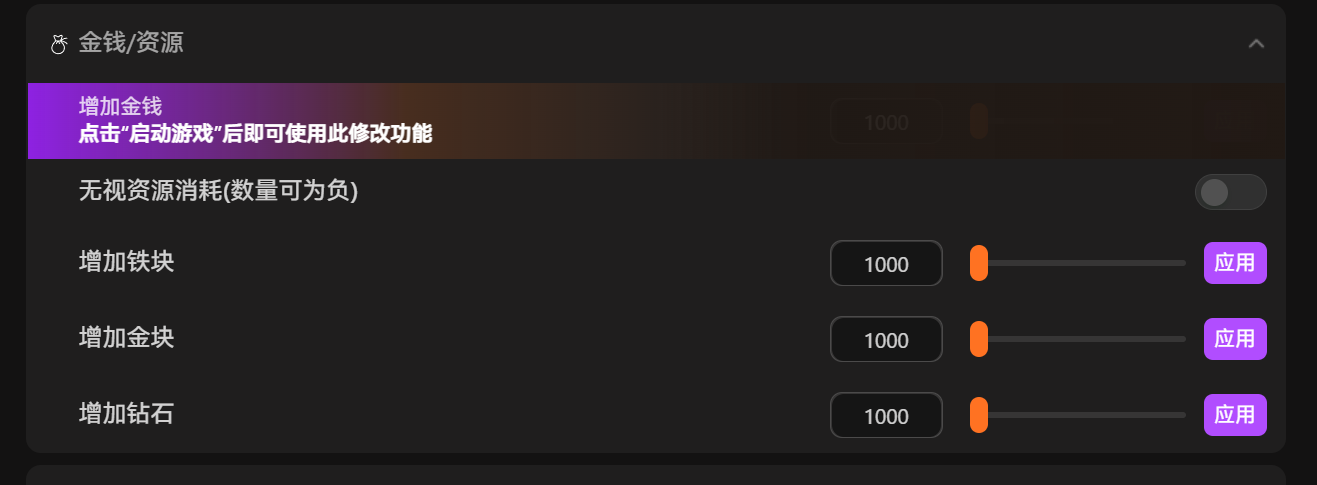
Task: Focus the 增加钻石 amount input box
Action: (x=886, y=416)
